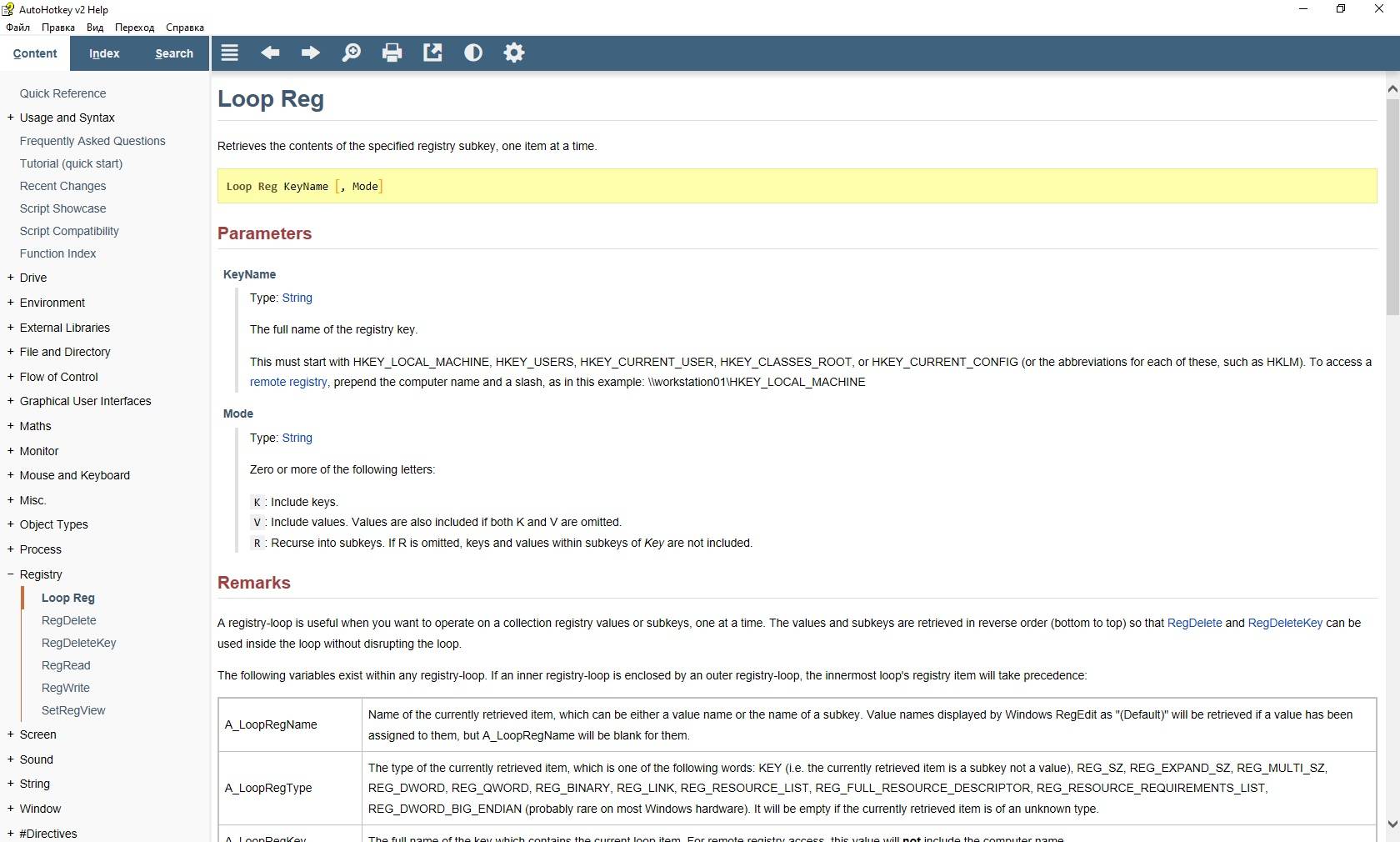Collapse the Registry tree section
This screenshot has height=842, width=1400.
click(x=11, y=574)
